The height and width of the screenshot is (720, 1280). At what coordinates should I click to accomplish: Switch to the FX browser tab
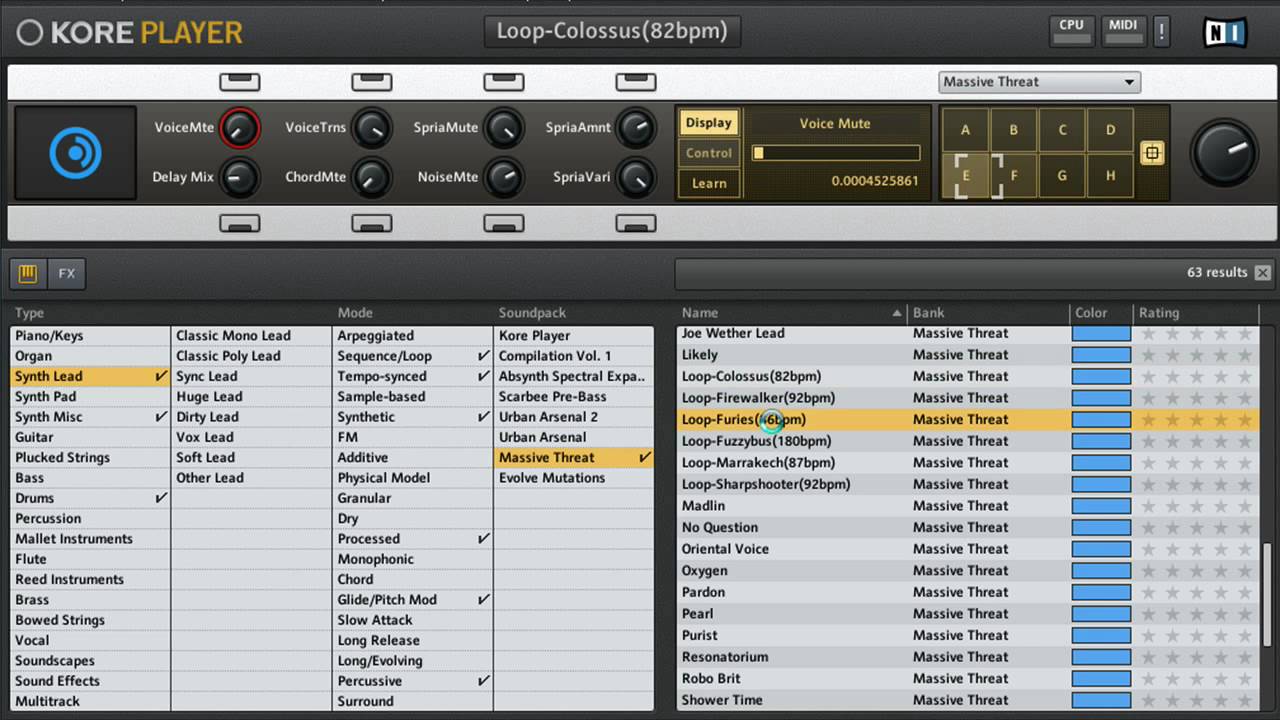pos(66,273)
